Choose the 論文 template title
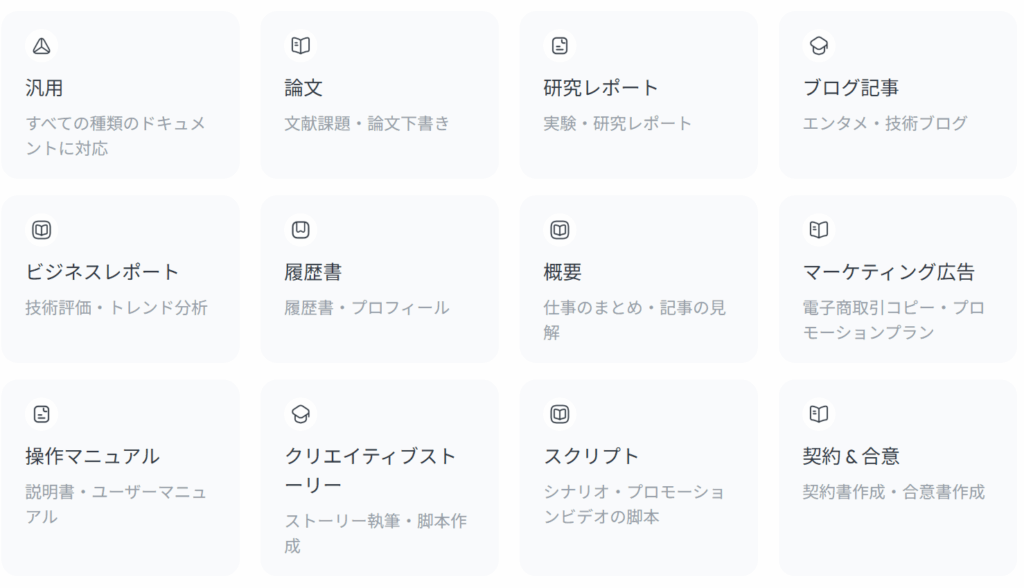This screenshot has height=588, width=1024. [x=303, y=88]
